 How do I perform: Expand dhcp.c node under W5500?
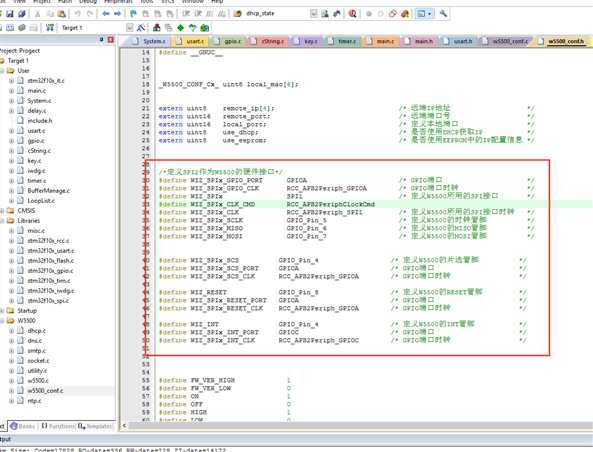11,331
